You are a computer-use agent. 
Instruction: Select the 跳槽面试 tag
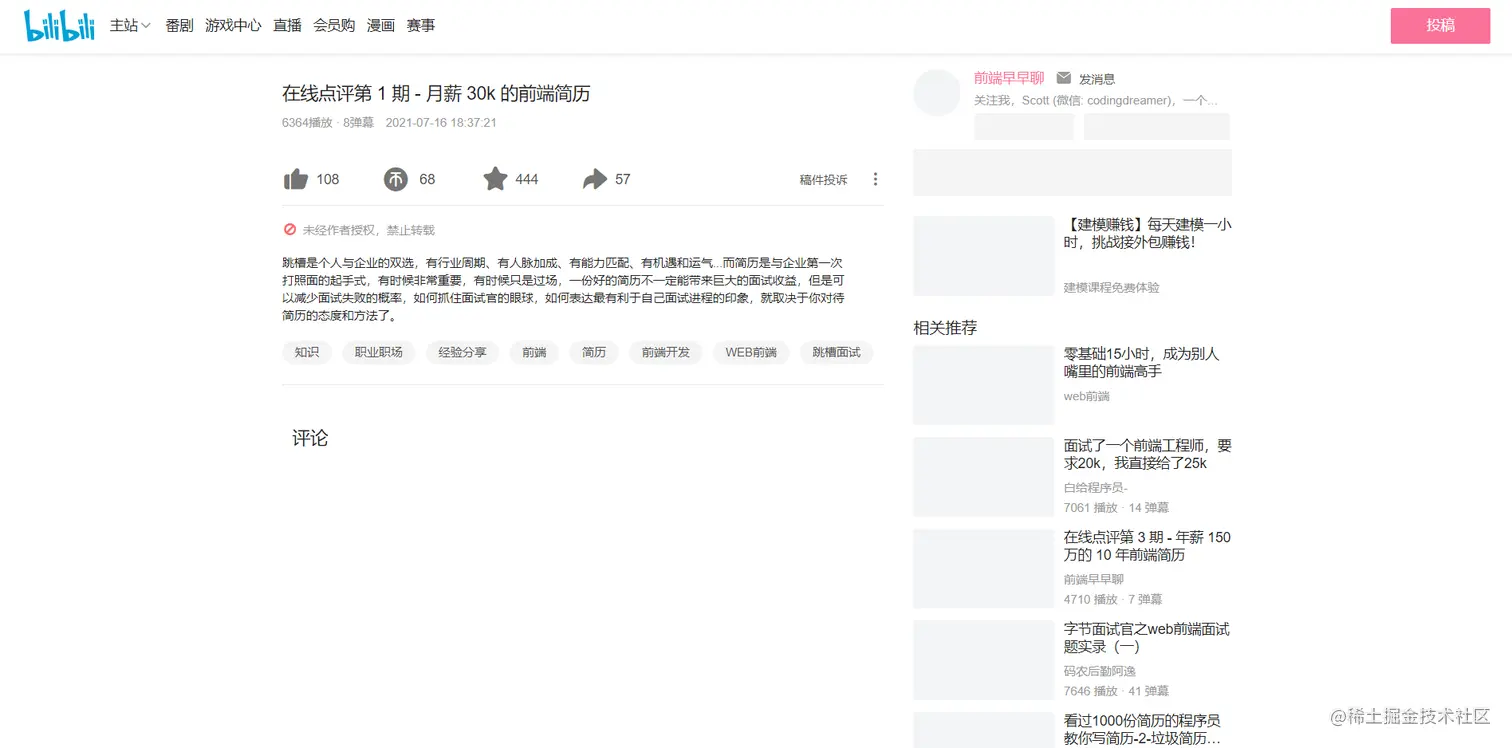coord(836,352)
